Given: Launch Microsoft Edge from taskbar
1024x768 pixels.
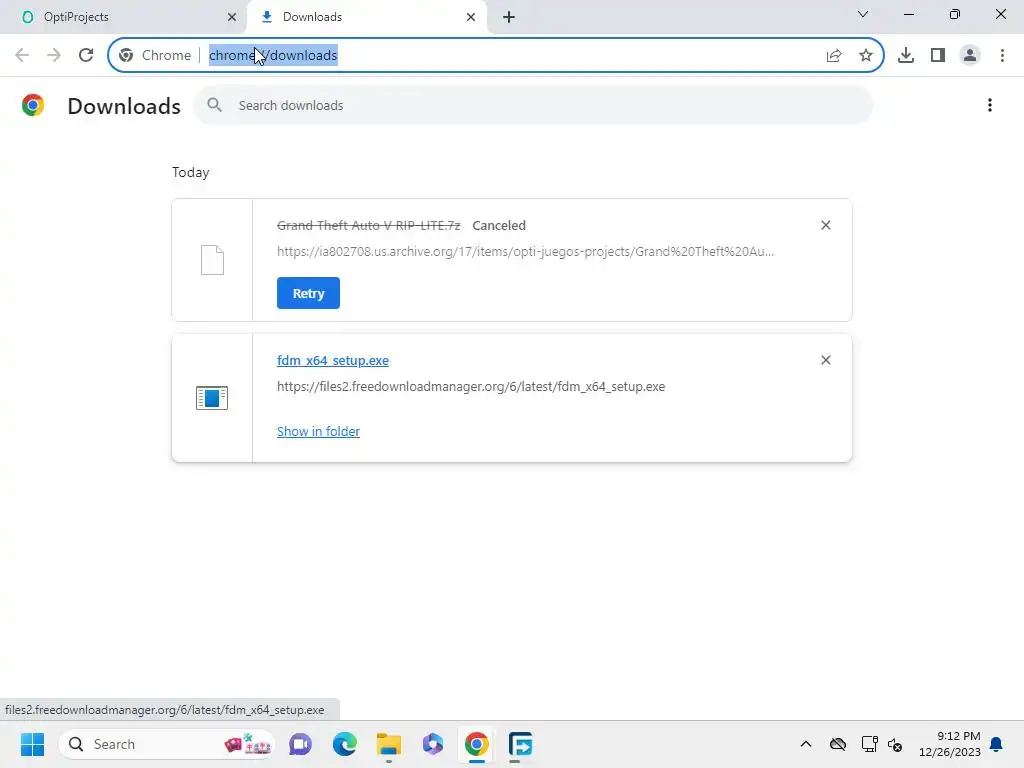Looking at the screenshot, I should (x=345, y=744).
